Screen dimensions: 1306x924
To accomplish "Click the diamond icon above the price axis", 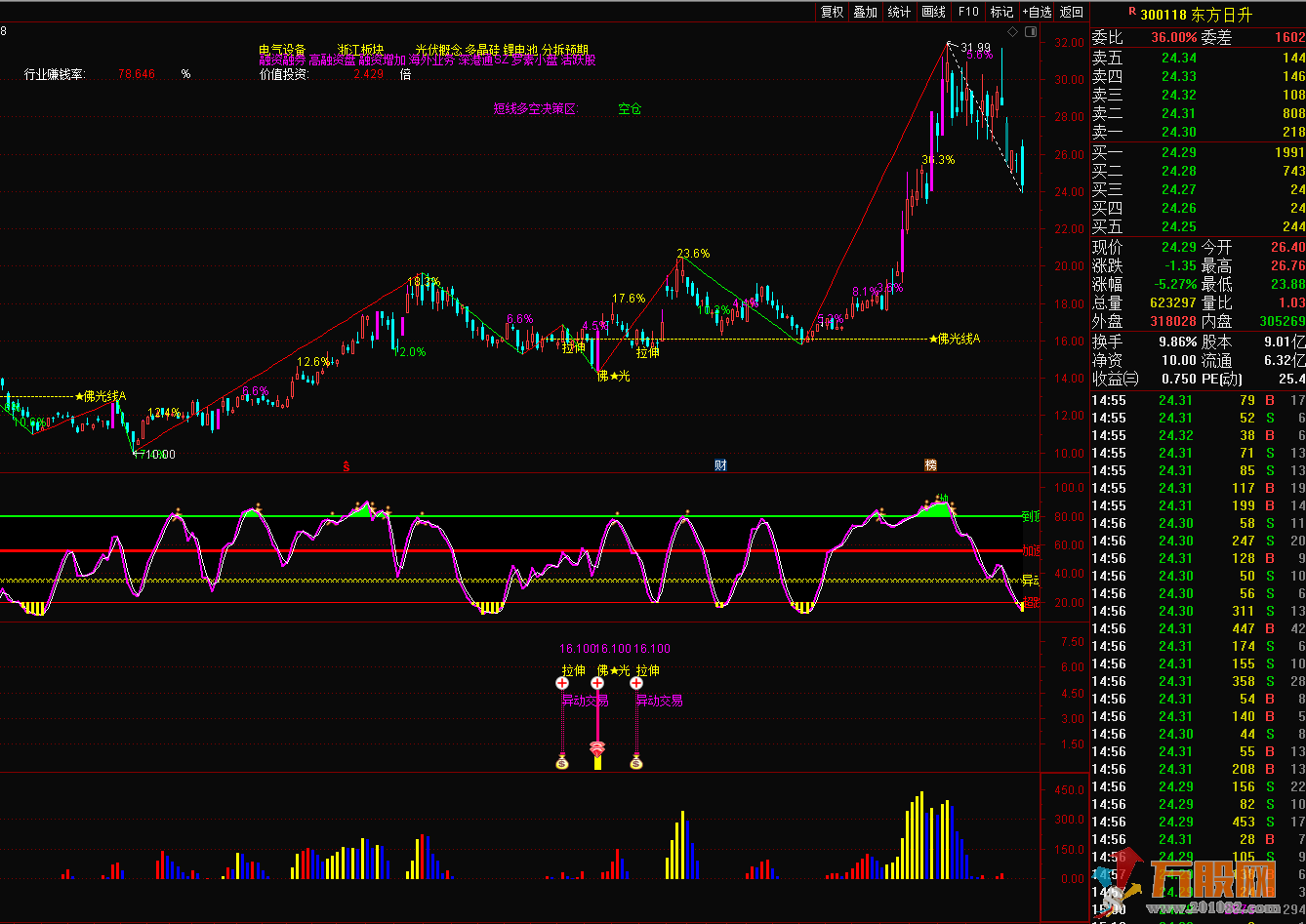I will (x=1012, y=32).
